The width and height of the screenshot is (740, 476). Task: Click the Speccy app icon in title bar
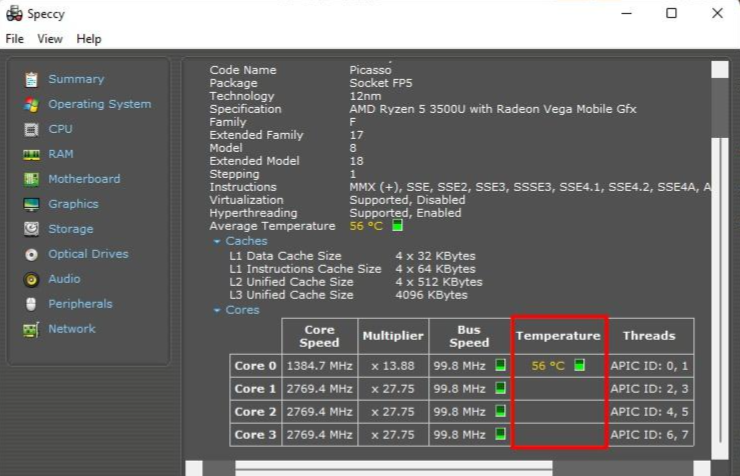pos(14,13)
